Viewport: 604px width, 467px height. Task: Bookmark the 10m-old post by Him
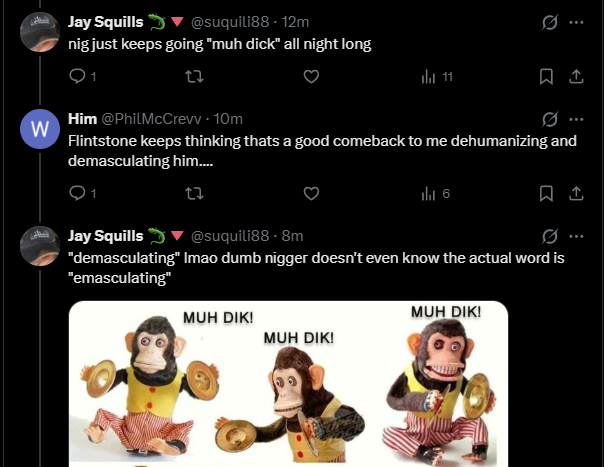point(547,193)
